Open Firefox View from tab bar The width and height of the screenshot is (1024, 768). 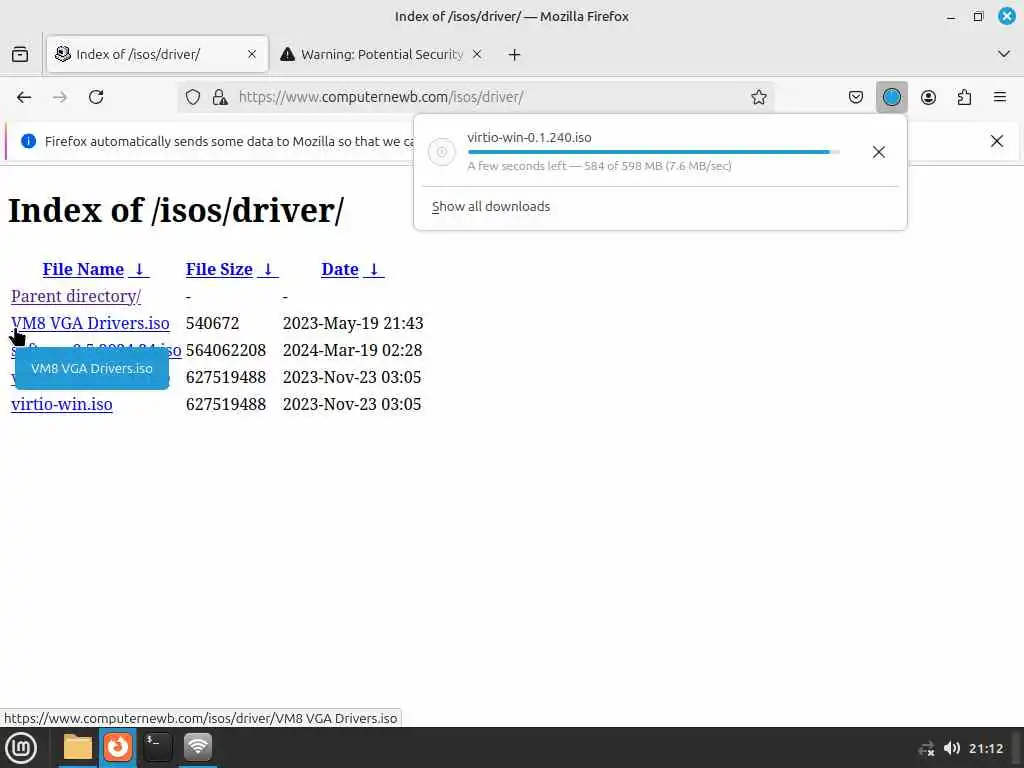pos(20,54)
